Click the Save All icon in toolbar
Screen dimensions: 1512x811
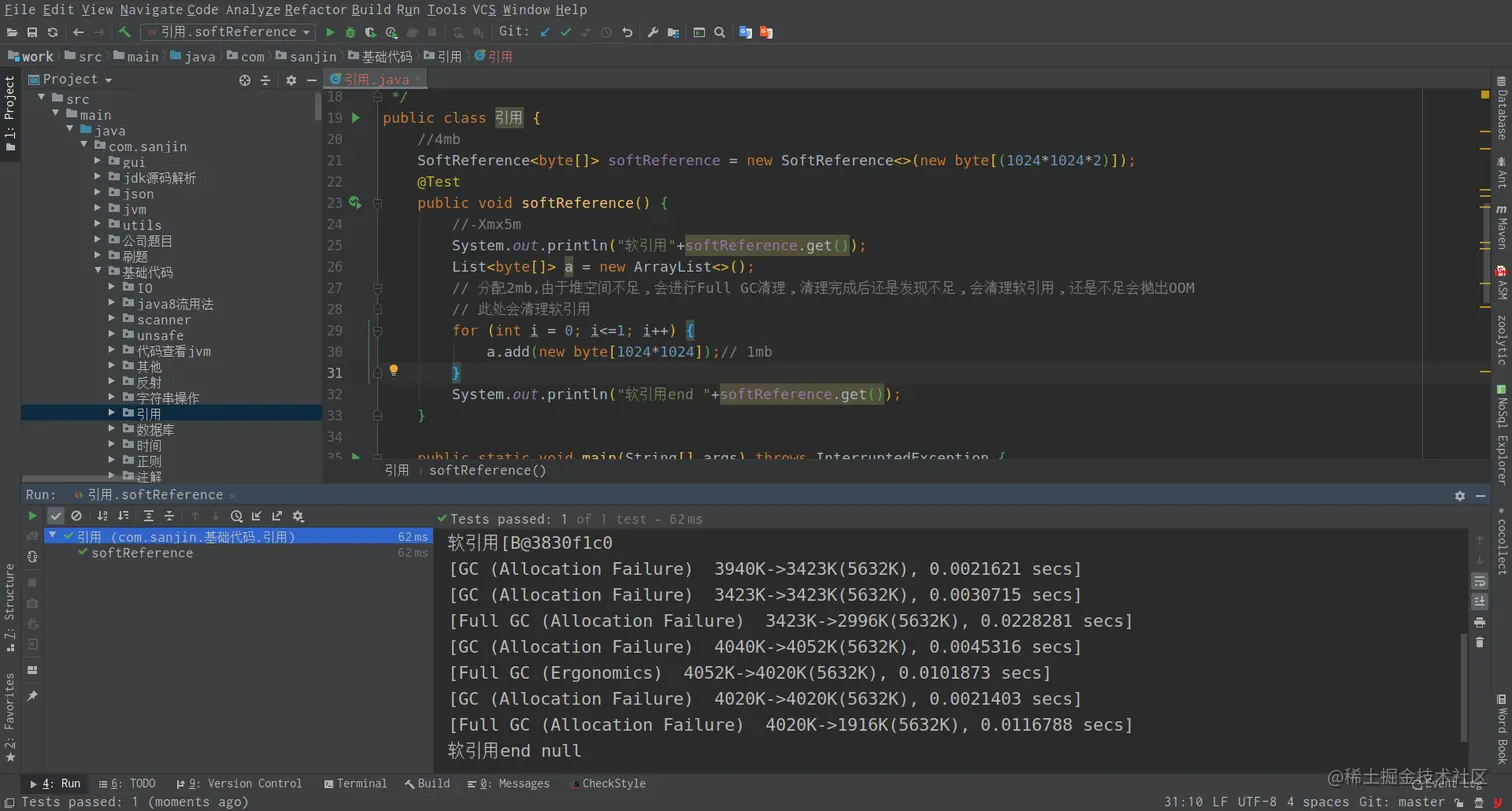pyautogui.click(x=33, y=32)
